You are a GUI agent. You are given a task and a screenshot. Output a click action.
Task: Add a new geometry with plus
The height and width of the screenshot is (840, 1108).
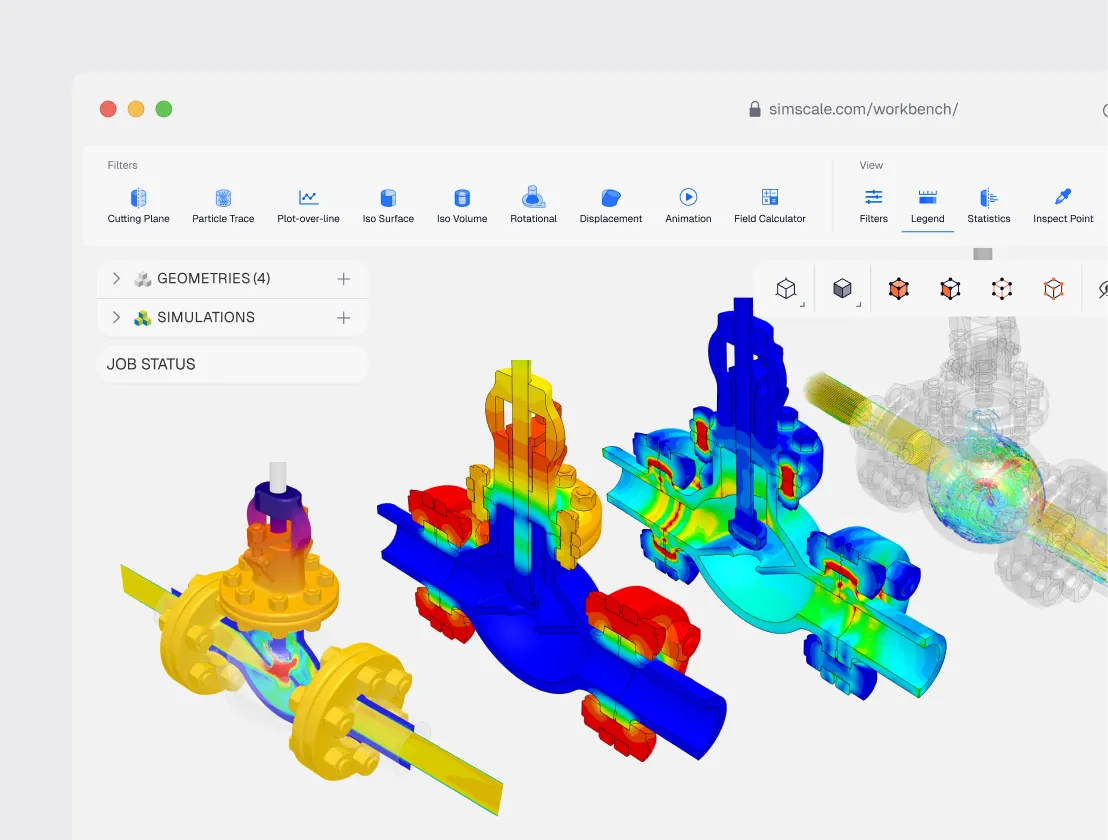click(343, 279)
